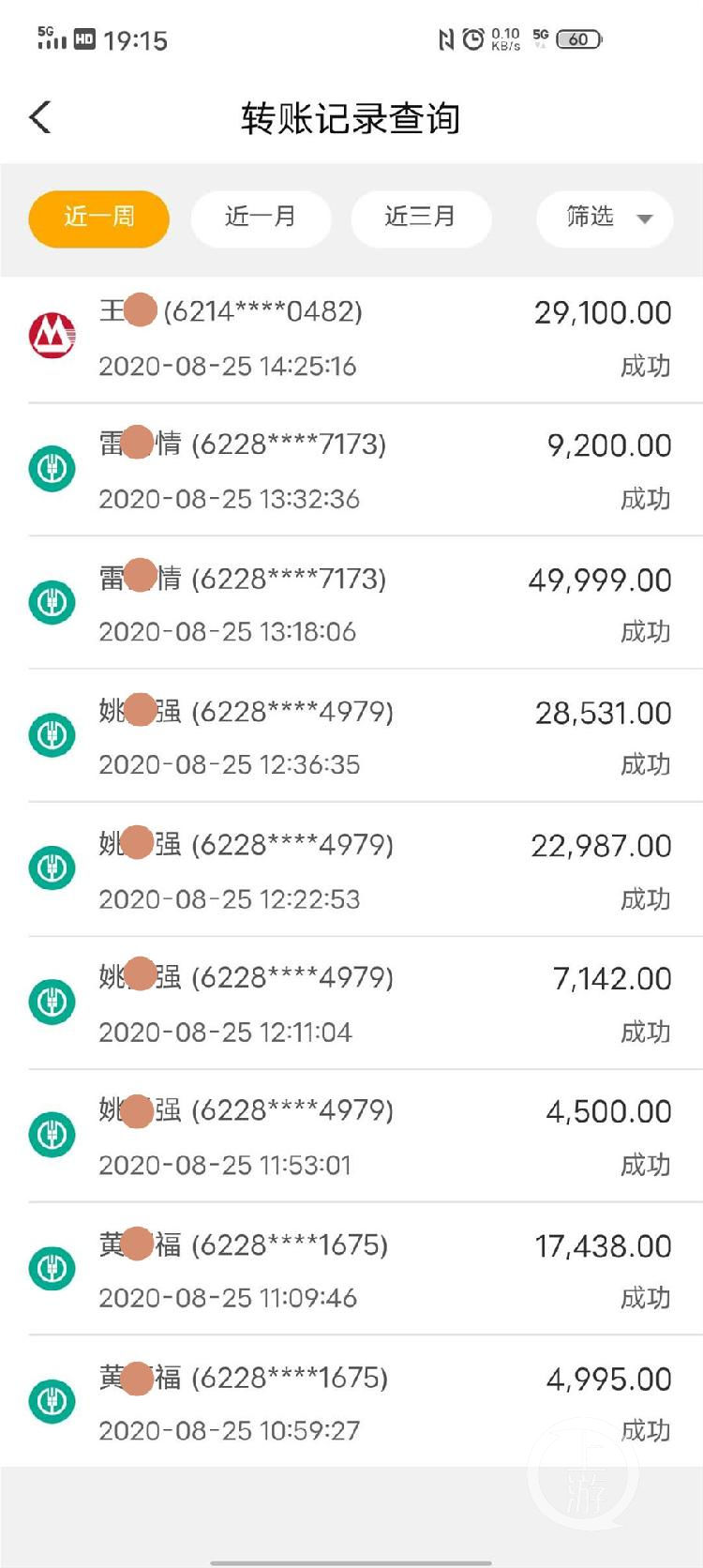Open the 22,987.00 transfer record
The width and height of the screenshot is (703, 1568).
[x=366, y=870]
